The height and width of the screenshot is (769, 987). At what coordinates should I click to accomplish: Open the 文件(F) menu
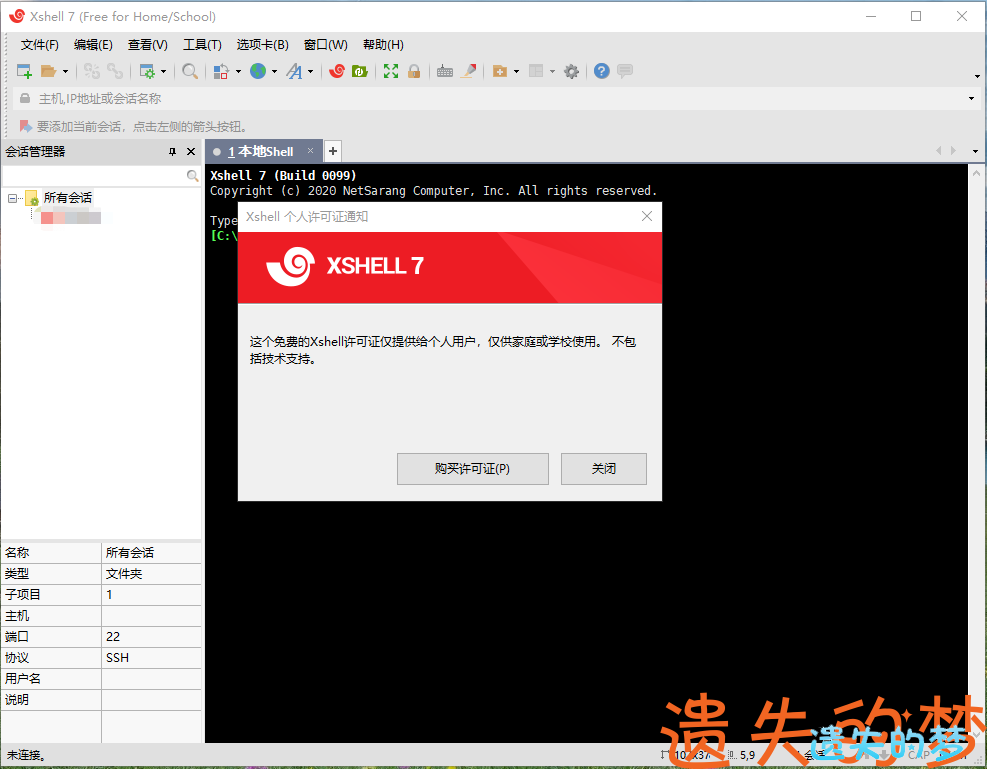(40, 45)
